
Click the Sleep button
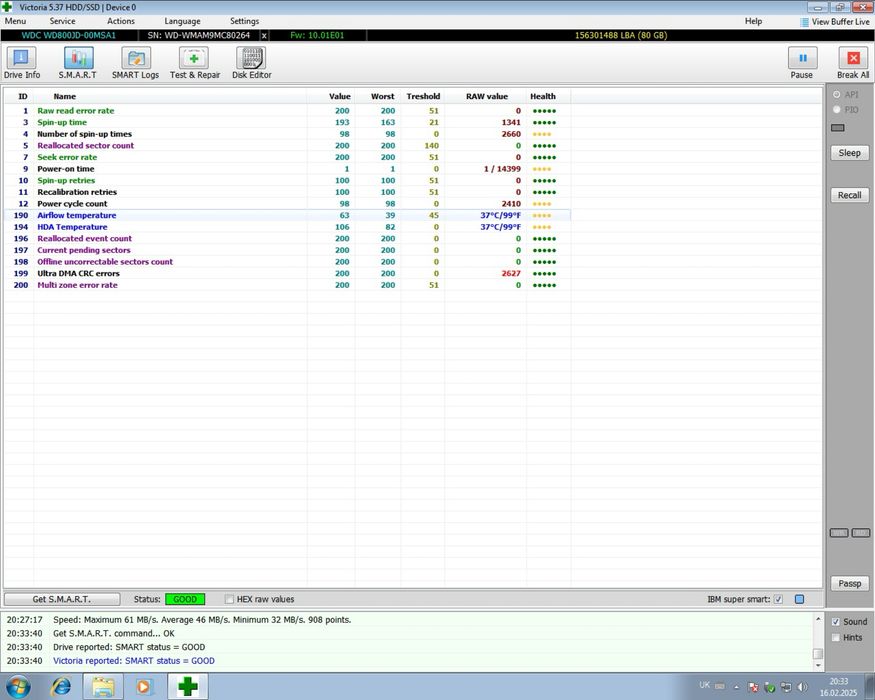[849, 153]
